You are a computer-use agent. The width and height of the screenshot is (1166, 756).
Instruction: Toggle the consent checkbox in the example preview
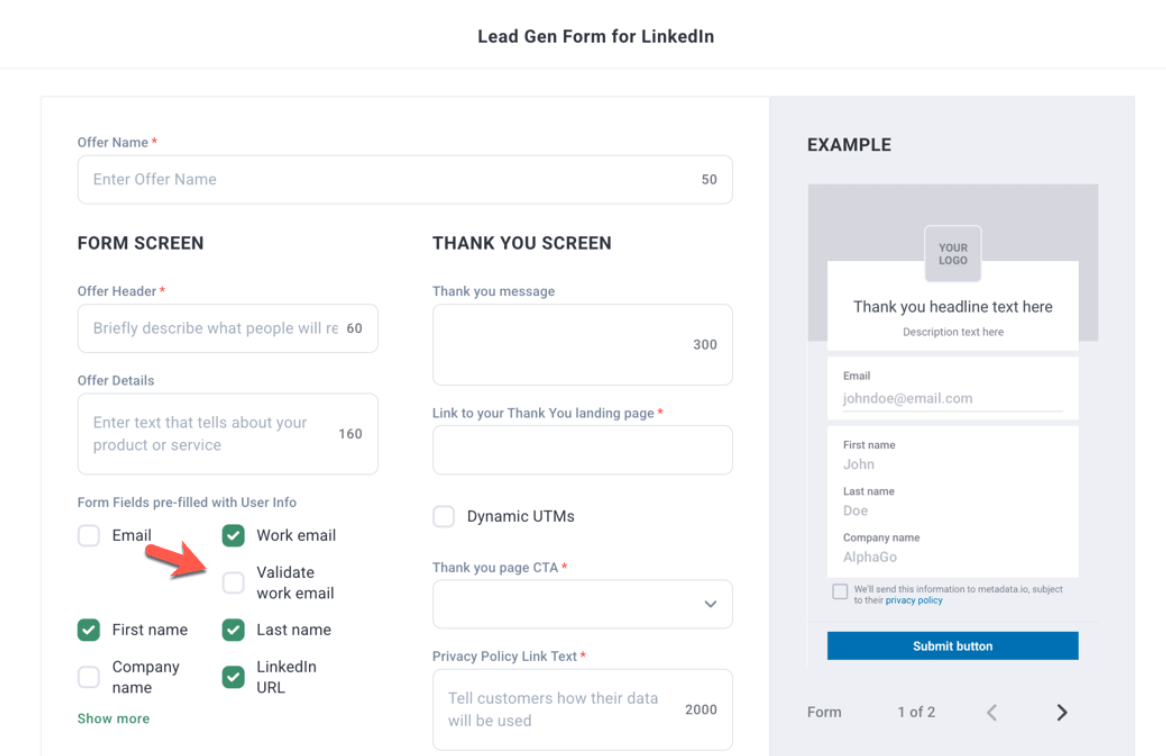(x=840, y=592)
